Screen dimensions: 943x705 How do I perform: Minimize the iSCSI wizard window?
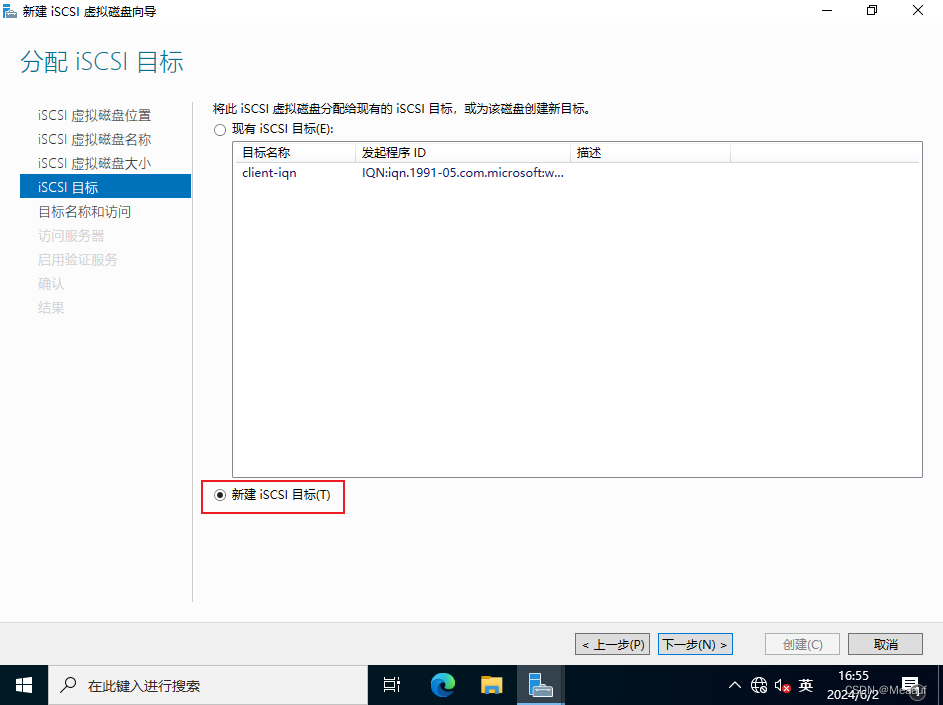[x=827, y=11]
